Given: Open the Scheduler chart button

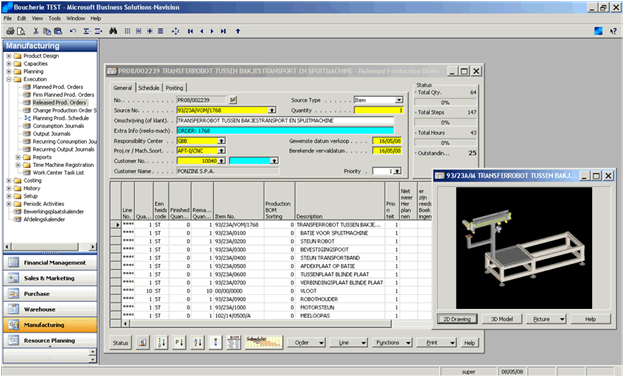Looking at the screenshot, I should pyautogui.click(x=264, y=342).
